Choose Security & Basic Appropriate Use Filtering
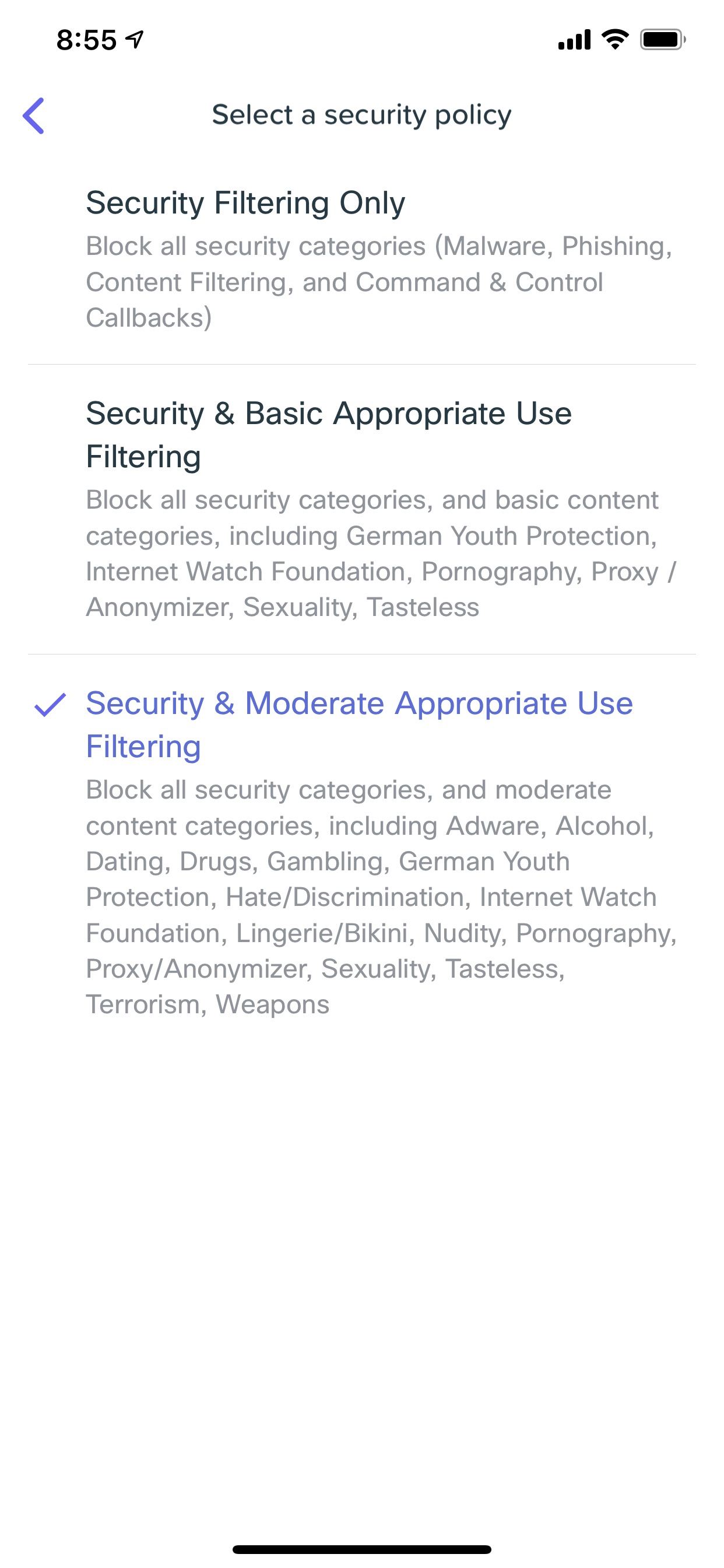 [329, 434]
